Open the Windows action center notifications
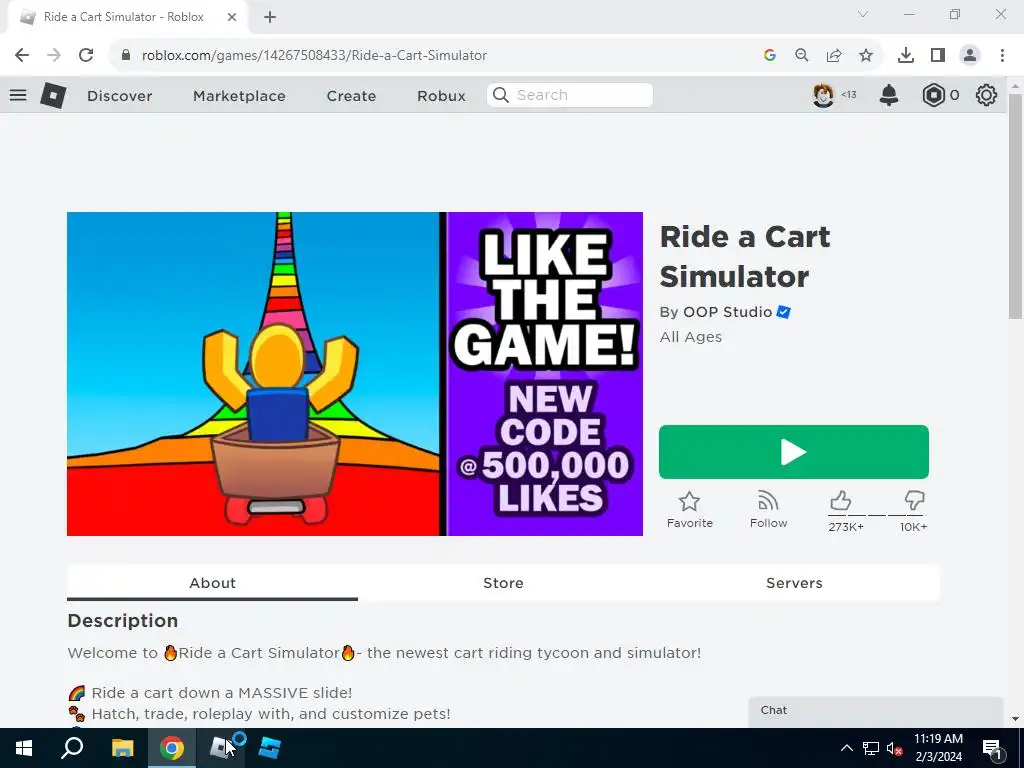The height and width of the screenshot is (768, 1024). point(992,748)
